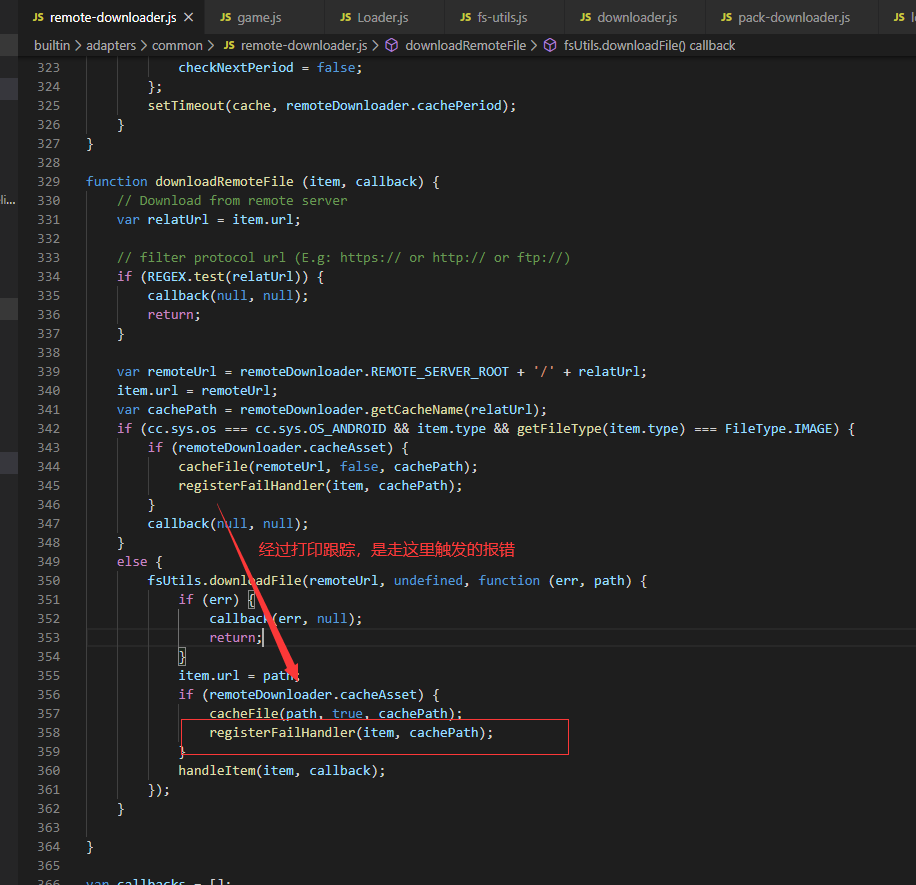
Task: Open the downloader.js tab
Action: pos(637,18)
